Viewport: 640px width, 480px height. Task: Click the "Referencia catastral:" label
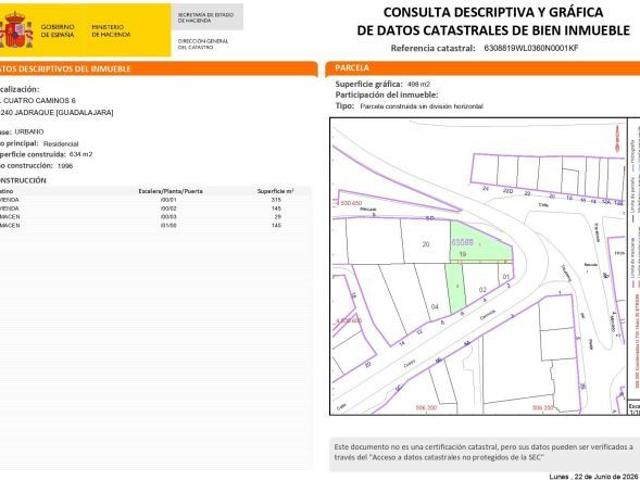click(433, 48)
